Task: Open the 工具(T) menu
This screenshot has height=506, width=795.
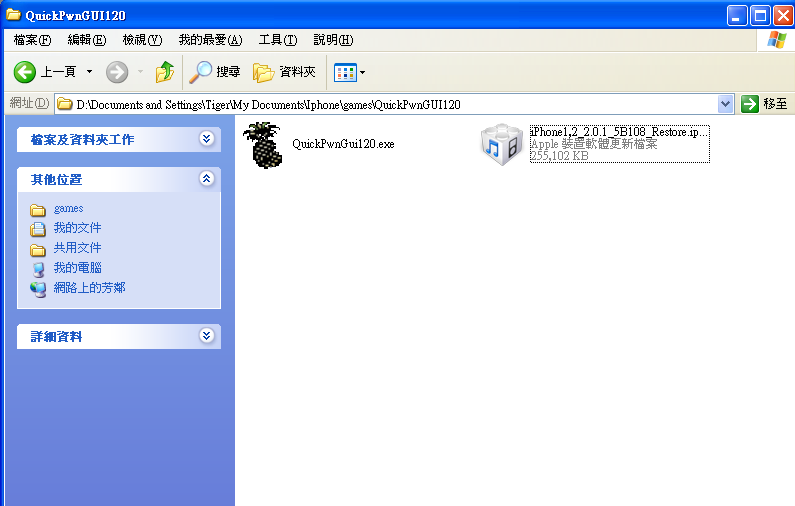Action: [x=278, y=40]
